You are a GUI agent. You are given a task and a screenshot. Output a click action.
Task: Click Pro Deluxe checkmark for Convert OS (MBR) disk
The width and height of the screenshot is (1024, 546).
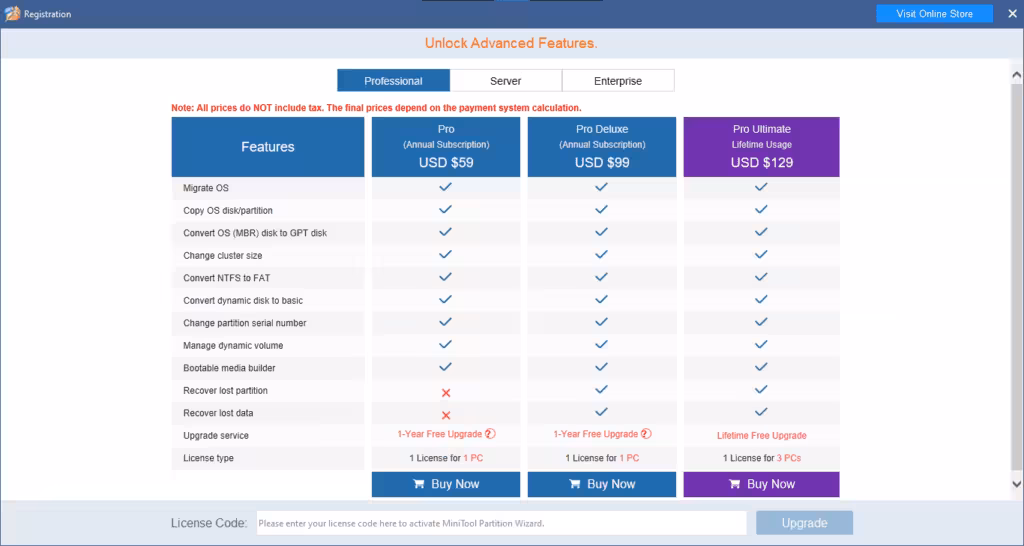pos(601,232)
